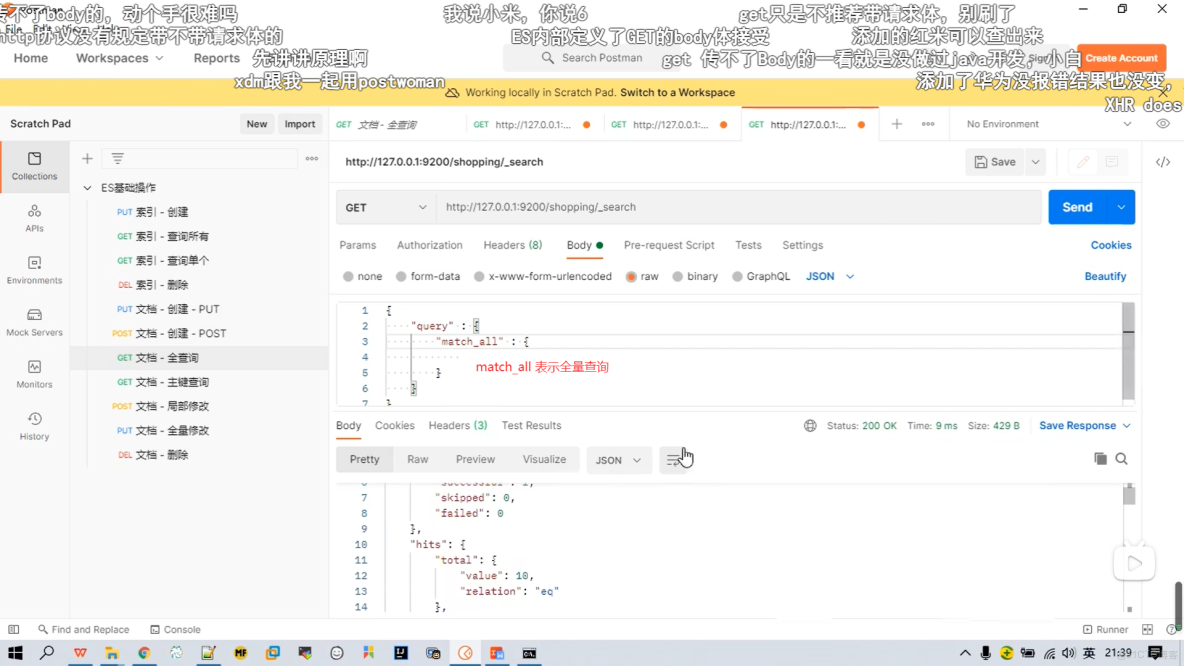Open the Save Response dropdown
Viewport: 1184px width, 666px height.
pos(1083,425)
